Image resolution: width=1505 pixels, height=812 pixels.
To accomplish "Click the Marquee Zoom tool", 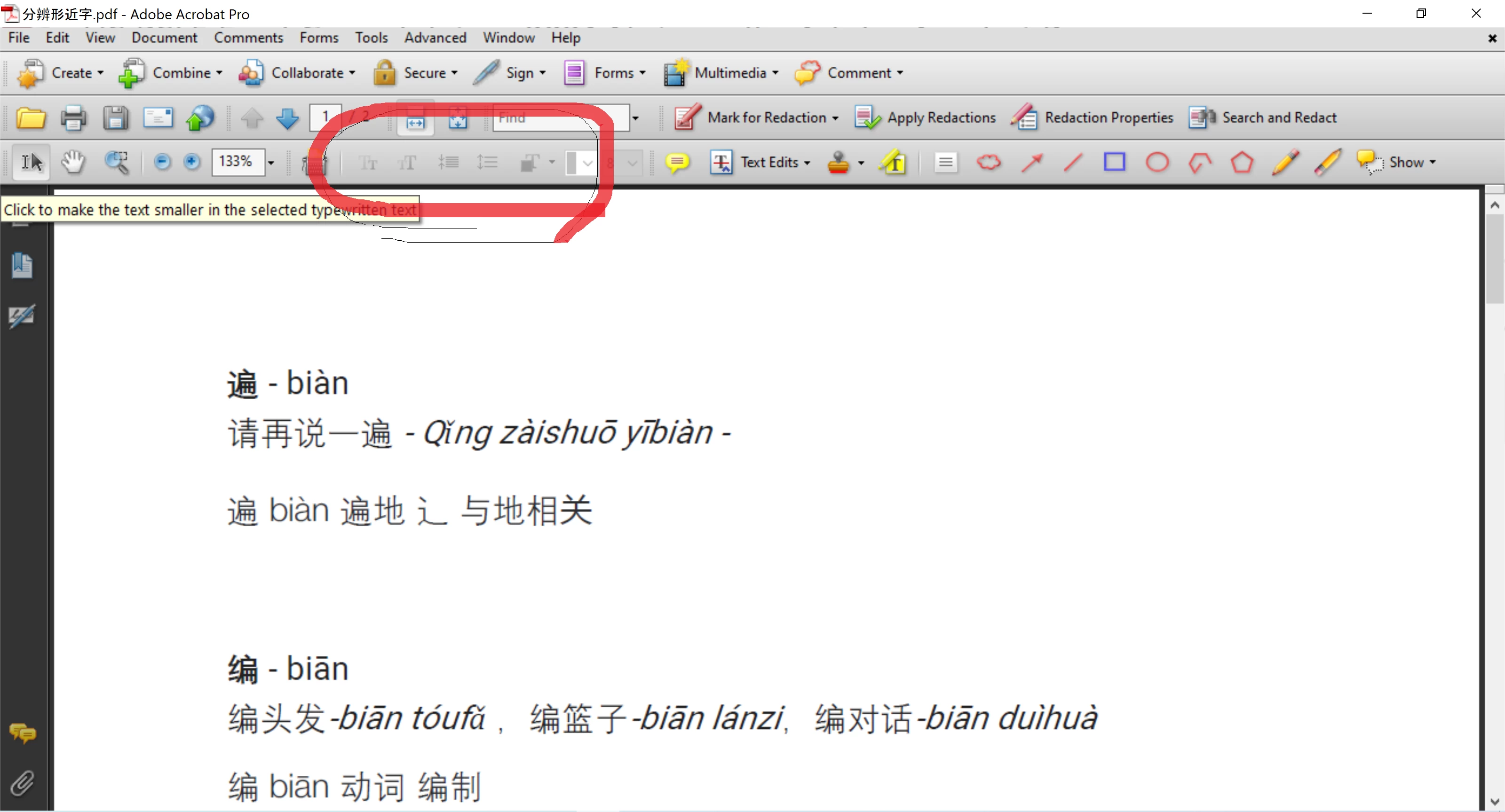I will (x=116, y=162).
